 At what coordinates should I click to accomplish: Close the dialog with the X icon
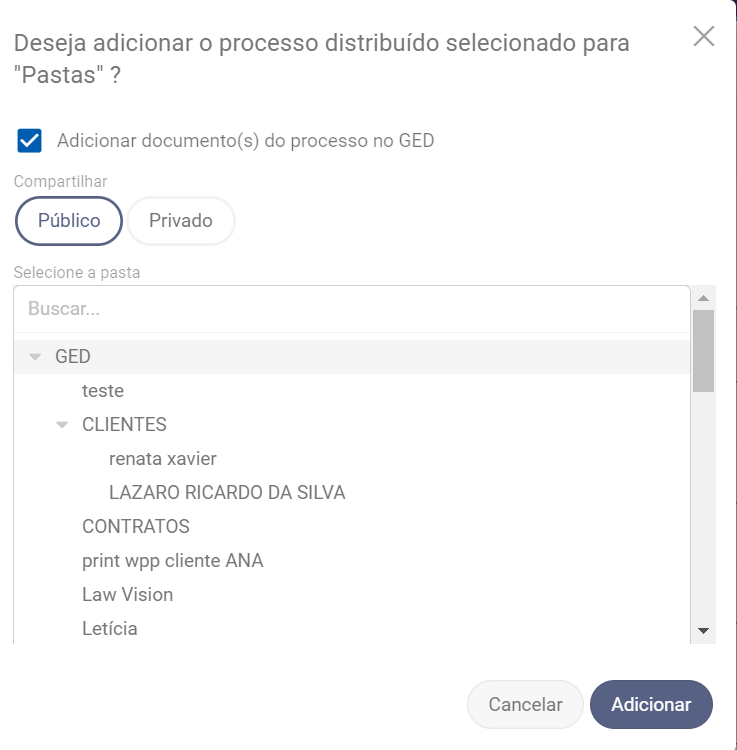point(704,37)
